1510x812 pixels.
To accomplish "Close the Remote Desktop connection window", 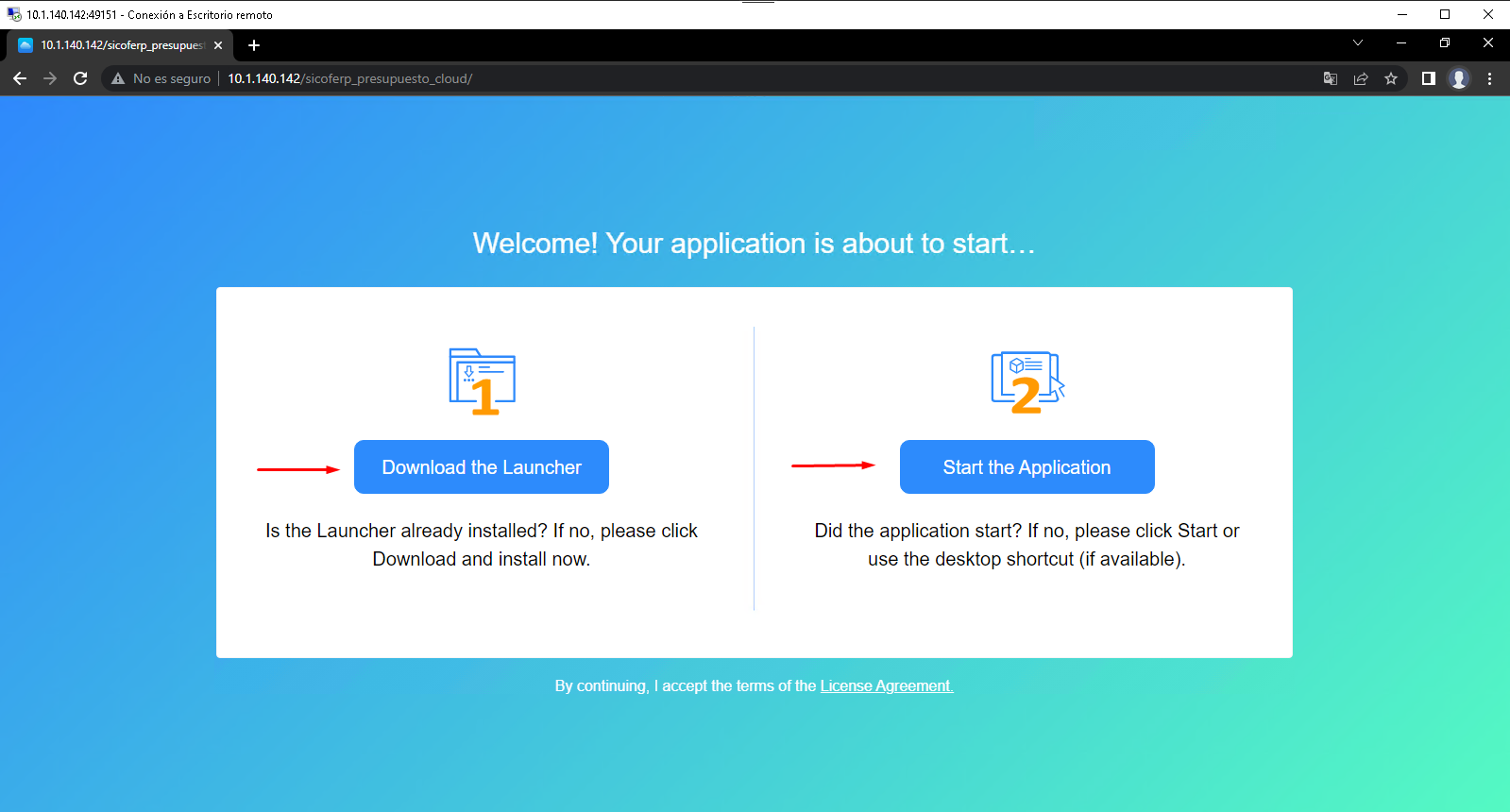I will point(1488,14).
